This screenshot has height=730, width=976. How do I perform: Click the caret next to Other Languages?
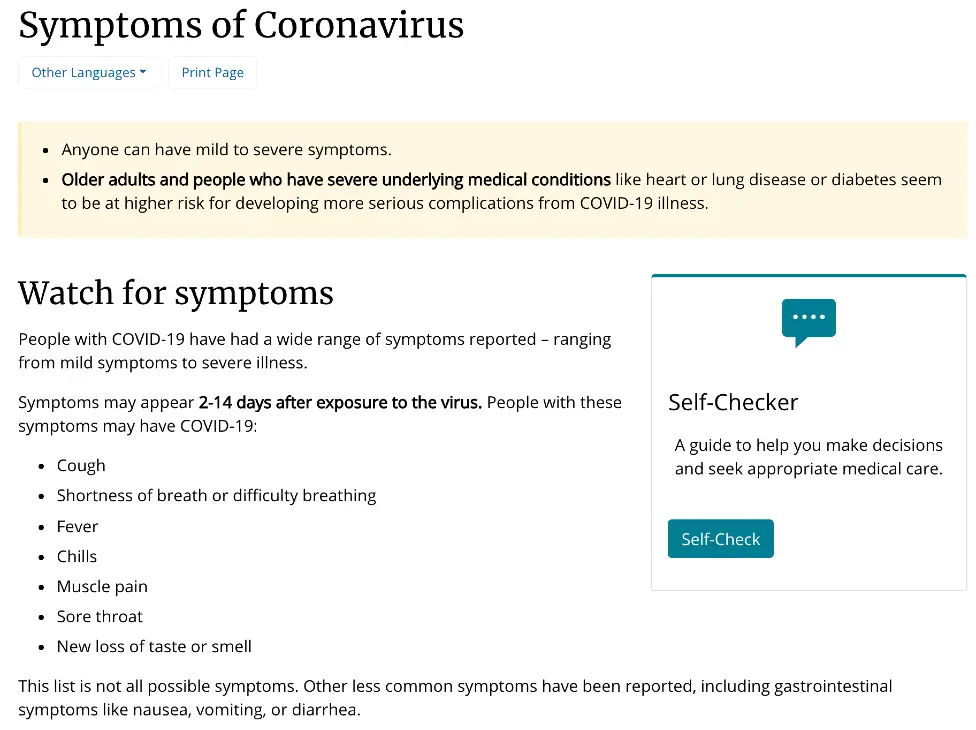pos(145,72)
